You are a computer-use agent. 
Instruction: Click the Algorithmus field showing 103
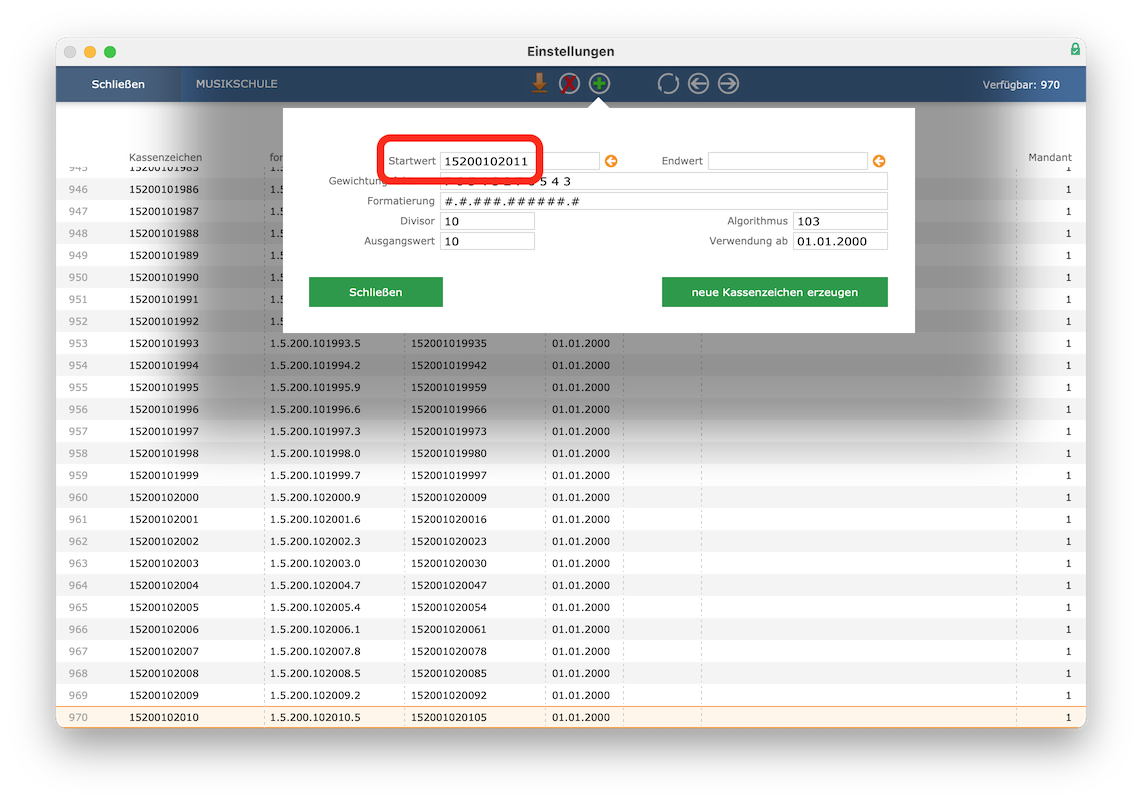pos(840,221)
